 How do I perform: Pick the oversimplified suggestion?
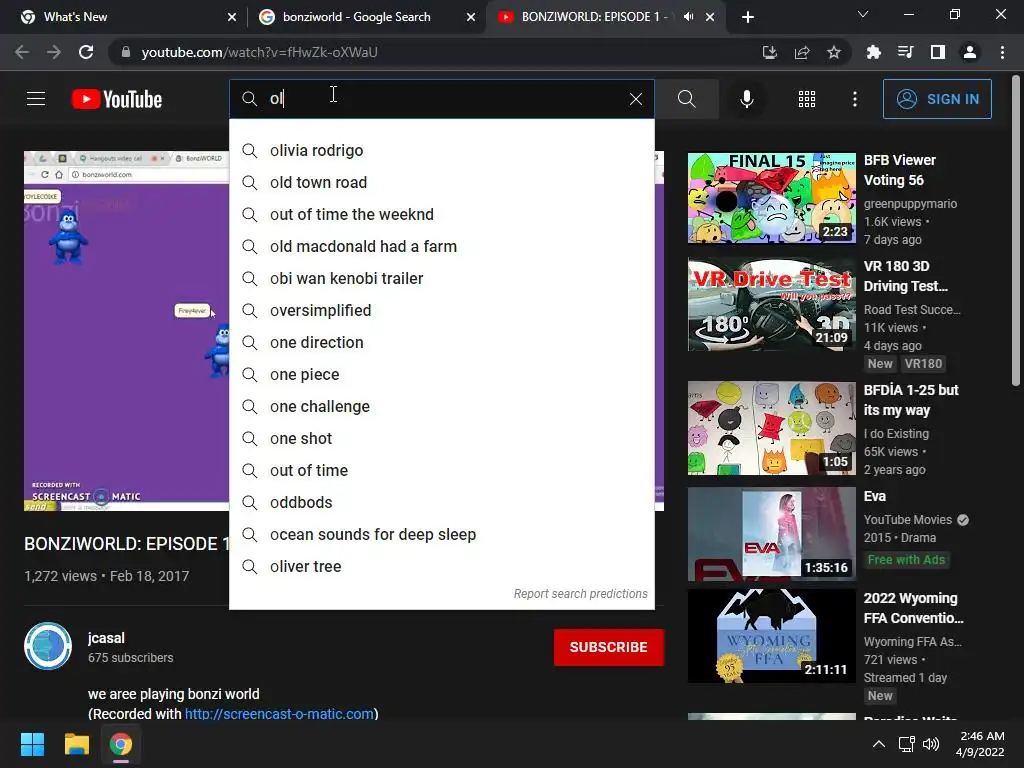[x=441, y=310]
